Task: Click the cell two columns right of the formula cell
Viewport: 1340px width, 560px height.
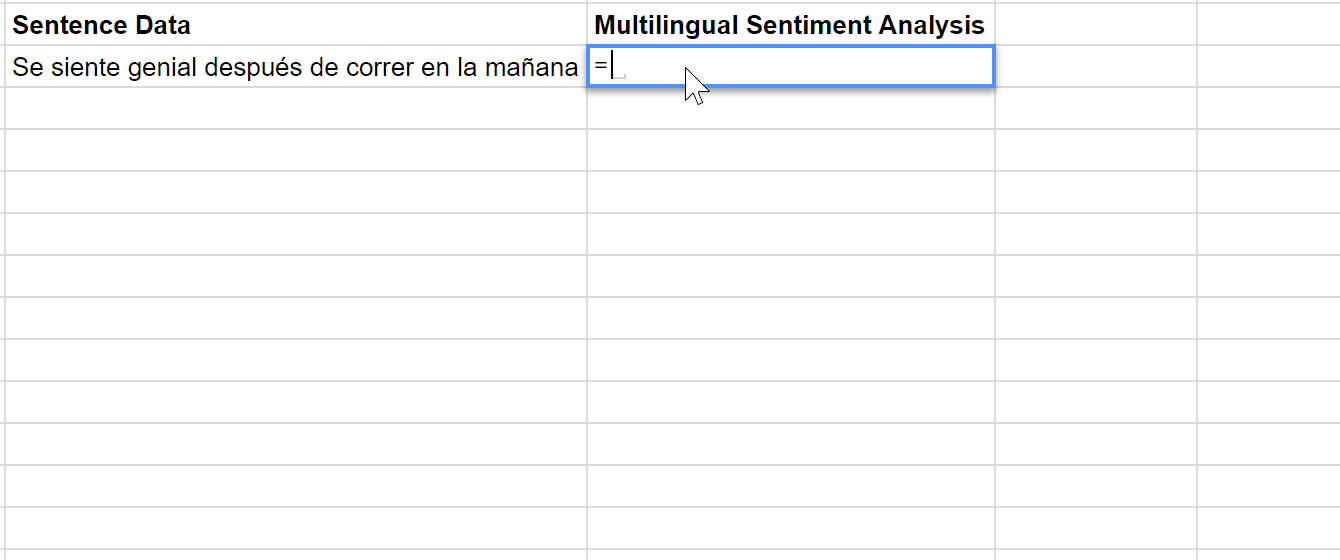Action: tap(1268, 66)
